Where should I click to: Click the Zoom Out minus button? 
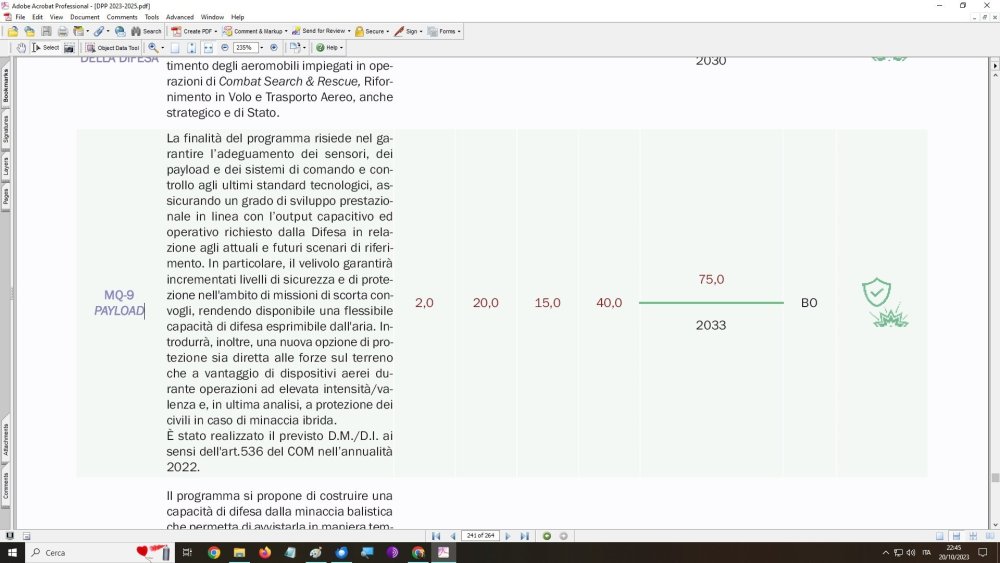[x=225, y=47]
